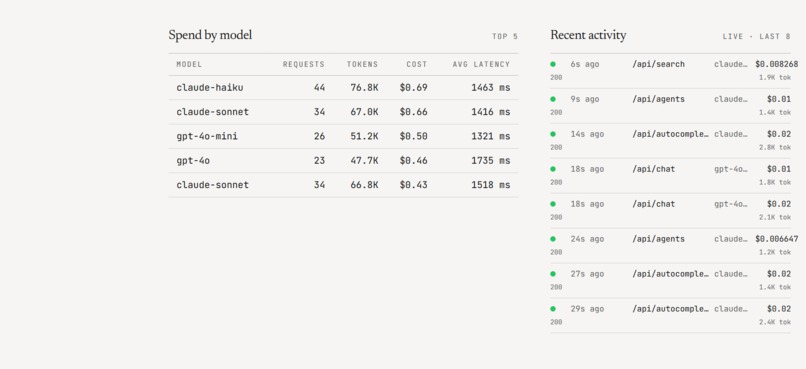Screen dimensions: 806x369
Task: Select claude-sonnet row with 67.0K tokens
Action: [343, 112]
